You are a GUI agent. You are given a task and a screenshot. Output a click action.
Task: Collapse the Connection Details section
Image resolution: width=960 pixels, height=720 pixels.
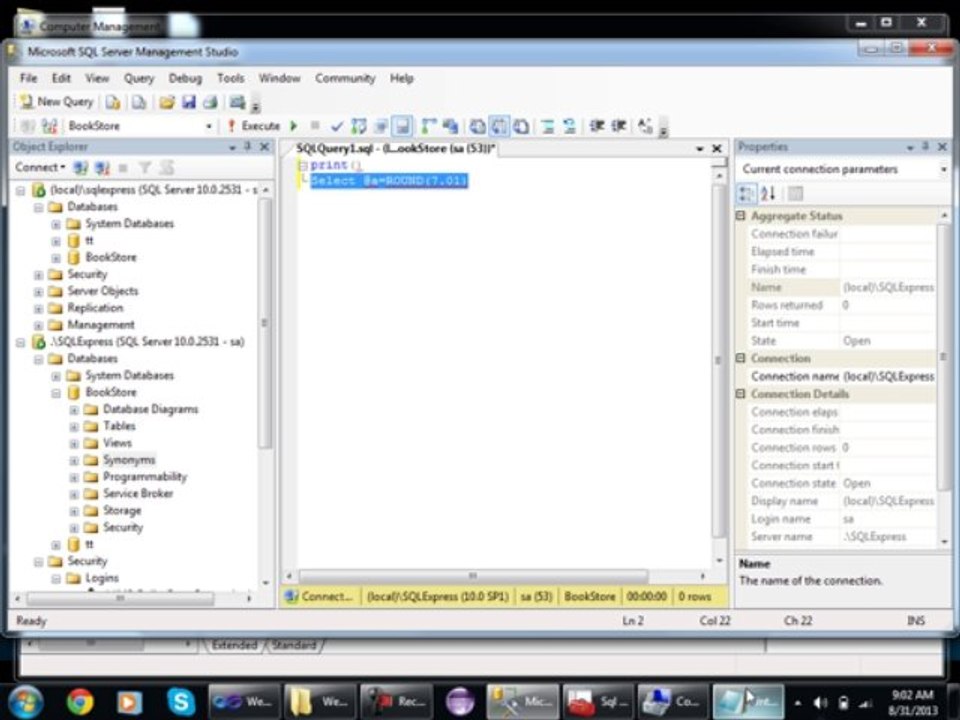740,394
